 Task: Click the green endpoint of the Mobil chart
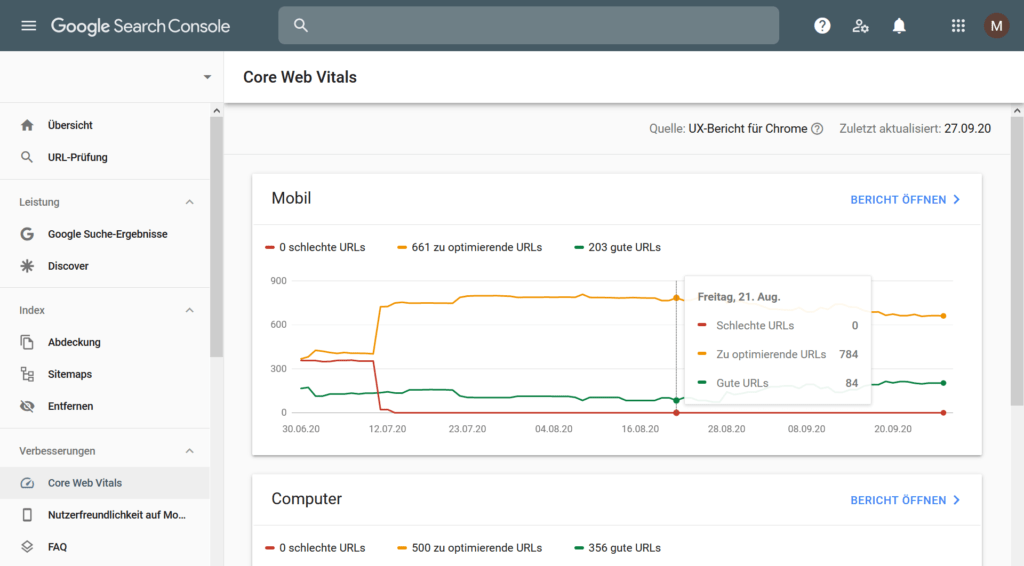[x=944, y=383]
